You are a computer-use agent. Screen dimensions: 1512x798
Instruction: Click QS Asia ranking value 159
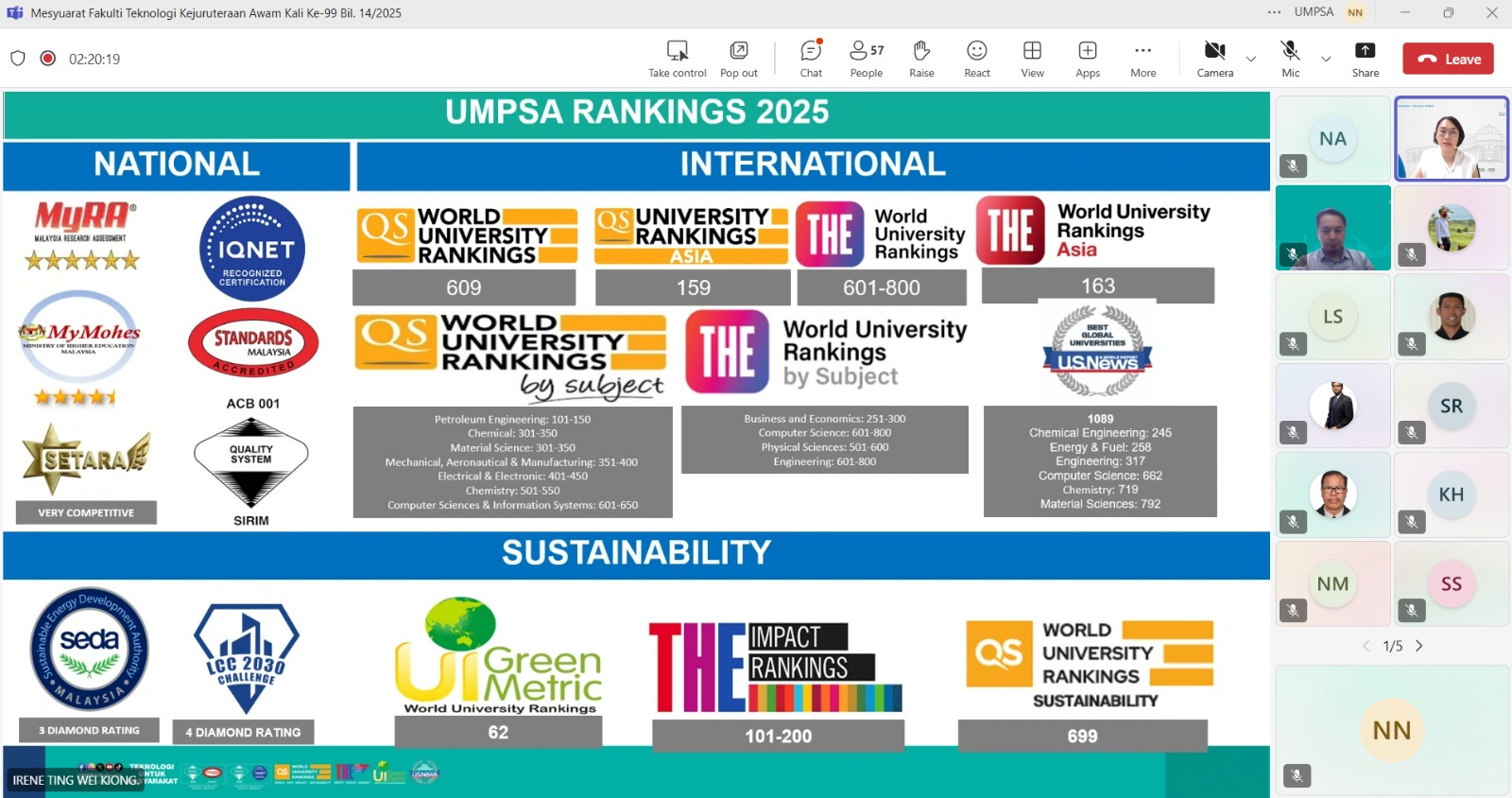[x=693, y=287]
